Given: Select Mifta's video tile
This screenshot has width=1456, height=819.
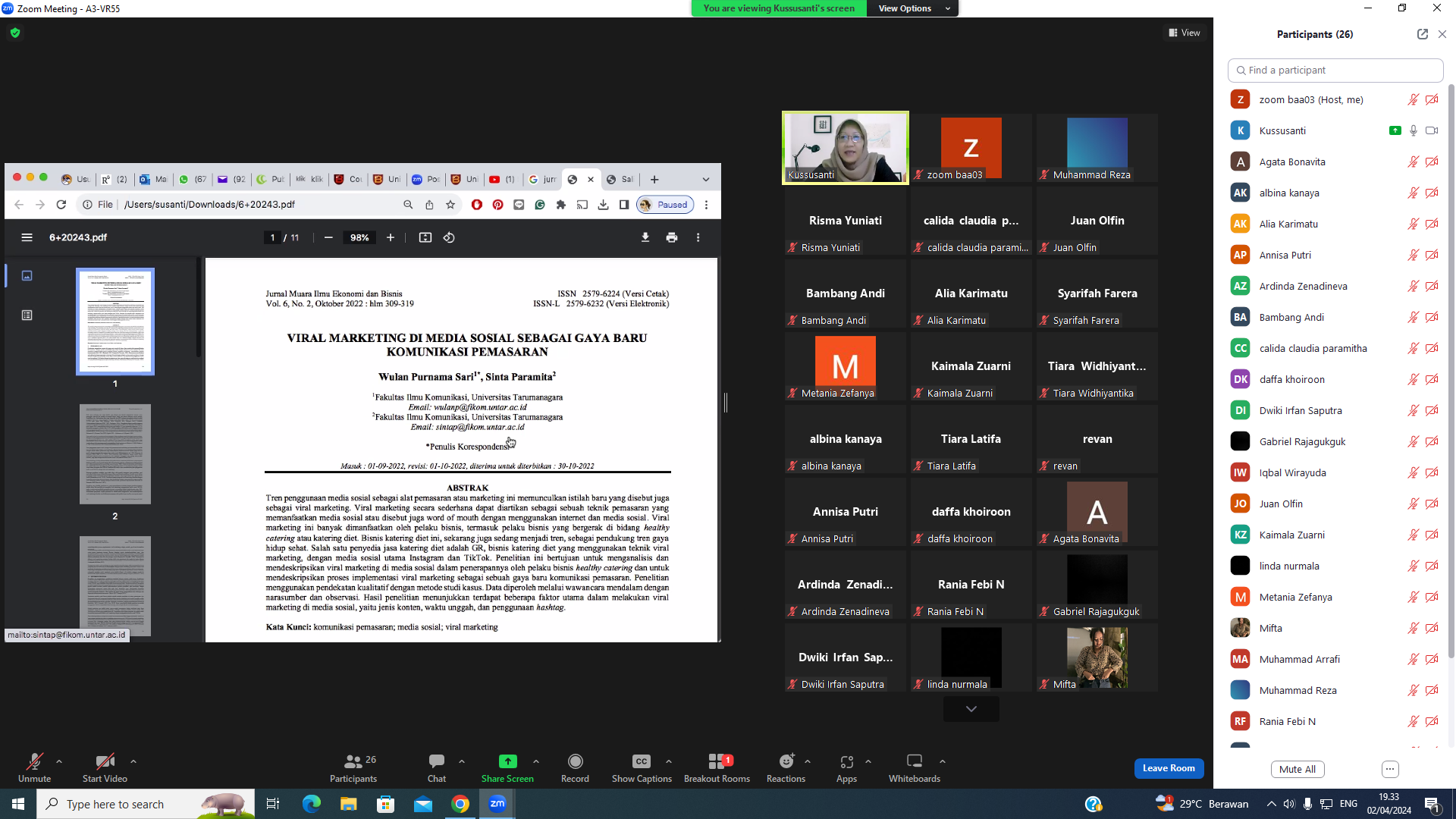Looking at the screenshot, I should (1097, 657).
